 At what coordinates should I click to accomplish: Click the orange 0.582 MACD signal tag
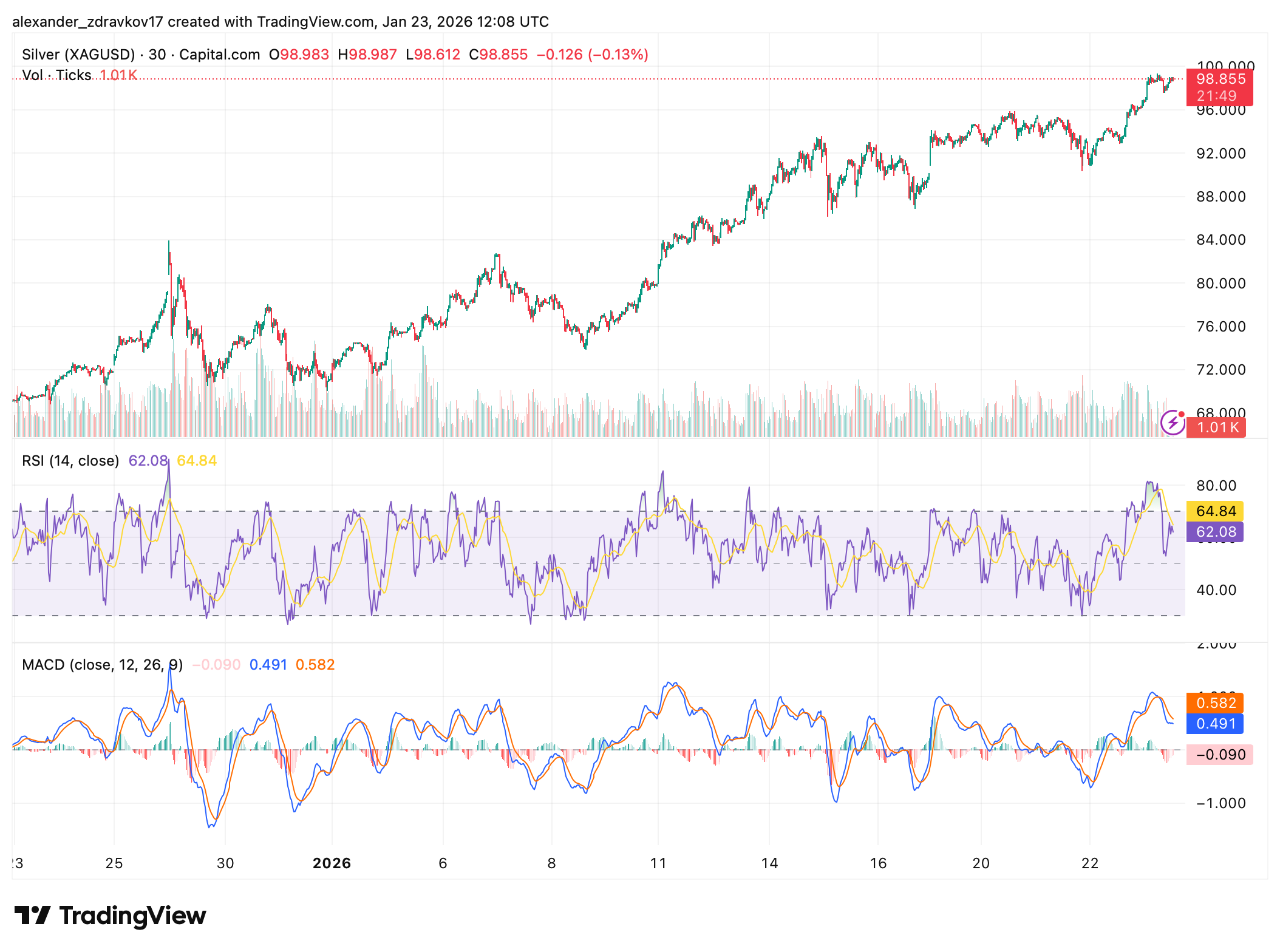(x=1215, y=703)
